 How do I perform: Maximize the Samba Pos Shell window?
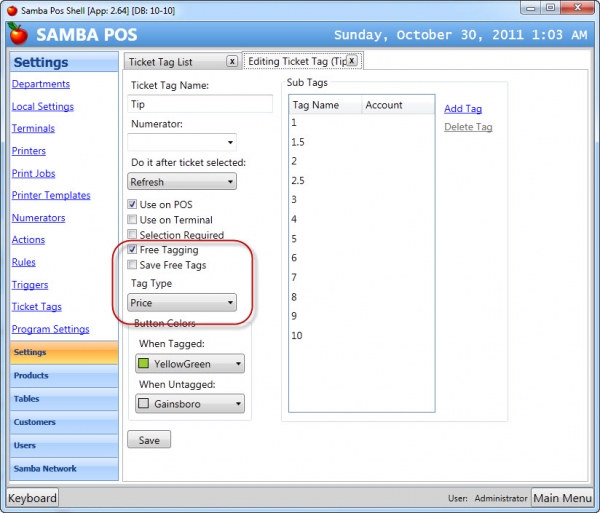pos(550,8)
